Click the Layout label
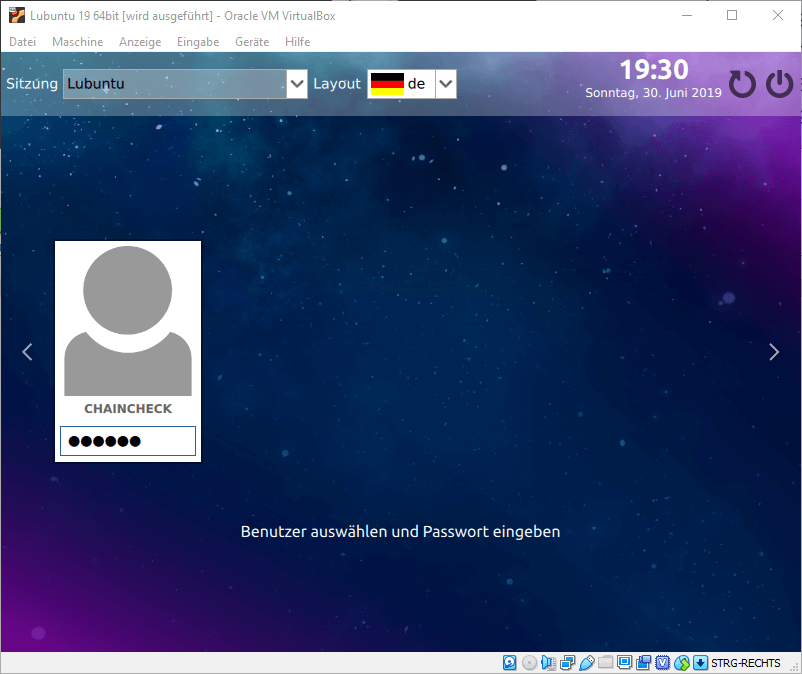The width and height of the screenshot is (802, 674). [337, 83]
